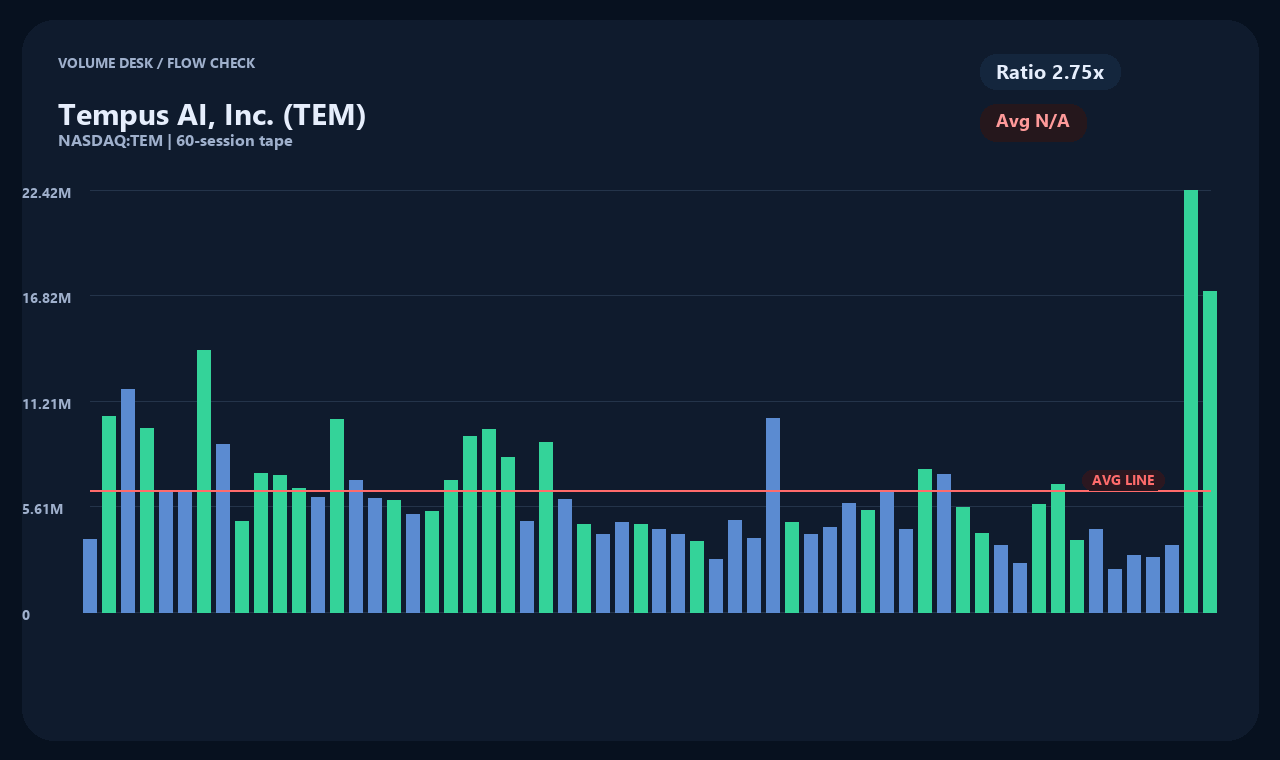This screenshot has width=1280, height=760.
Task: Select the NASDAQ:TEM 60-session tape subtitle
Action: click(x=175, y=141)
